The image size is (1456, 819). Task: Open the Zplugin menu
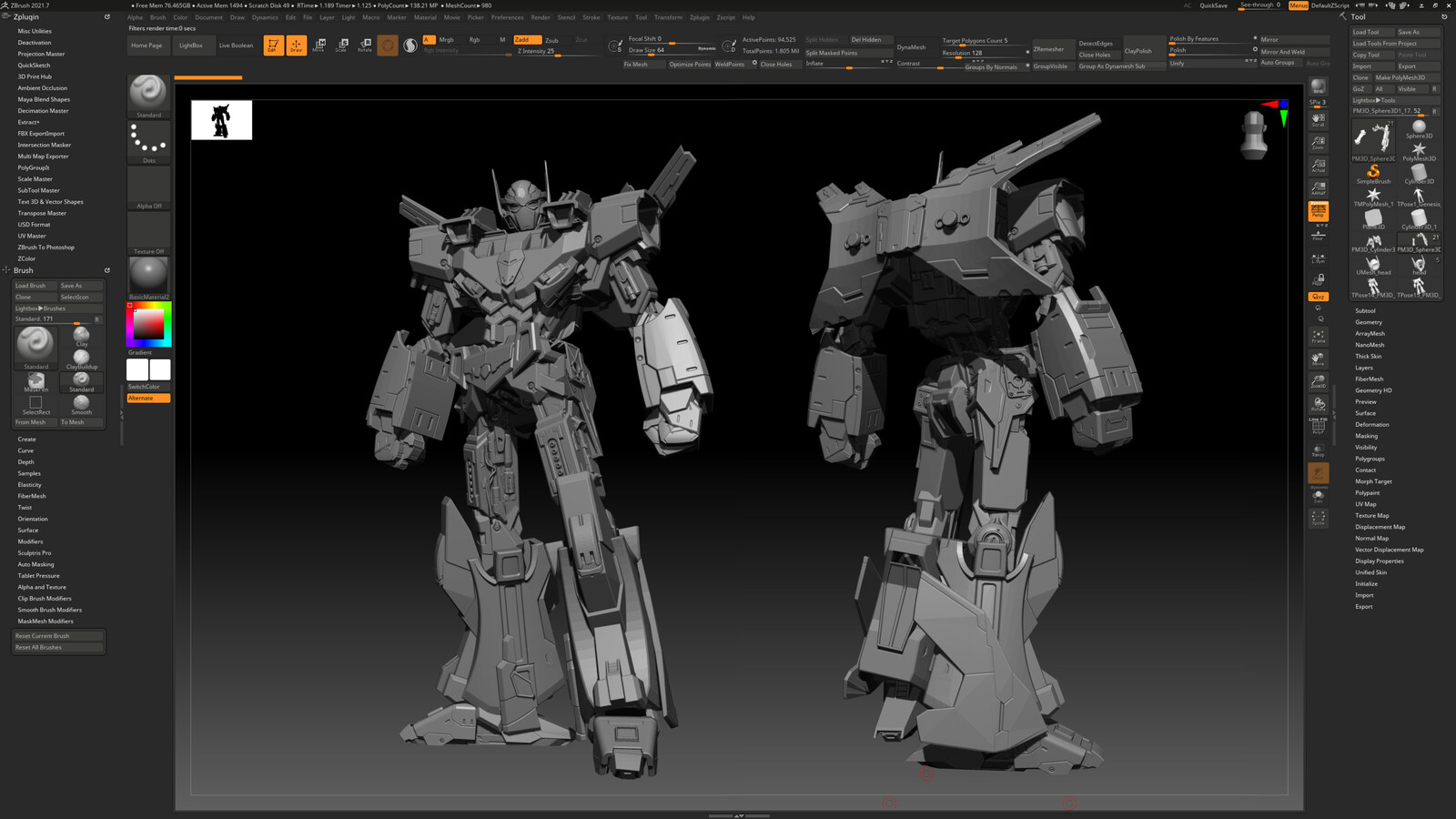[699, 17]
